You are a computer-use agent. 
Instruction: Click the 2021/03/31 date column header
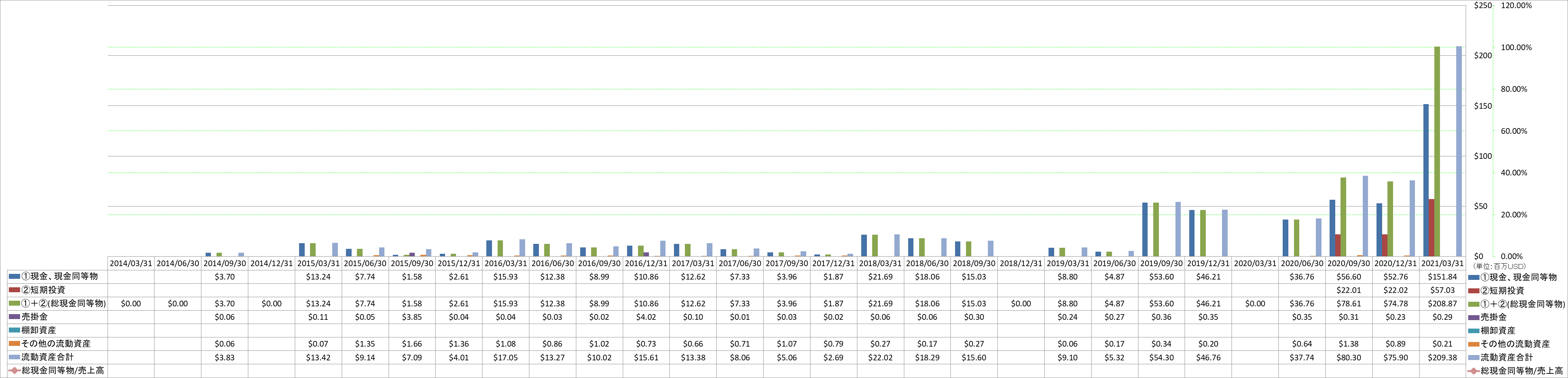(x=1442, y=264)
